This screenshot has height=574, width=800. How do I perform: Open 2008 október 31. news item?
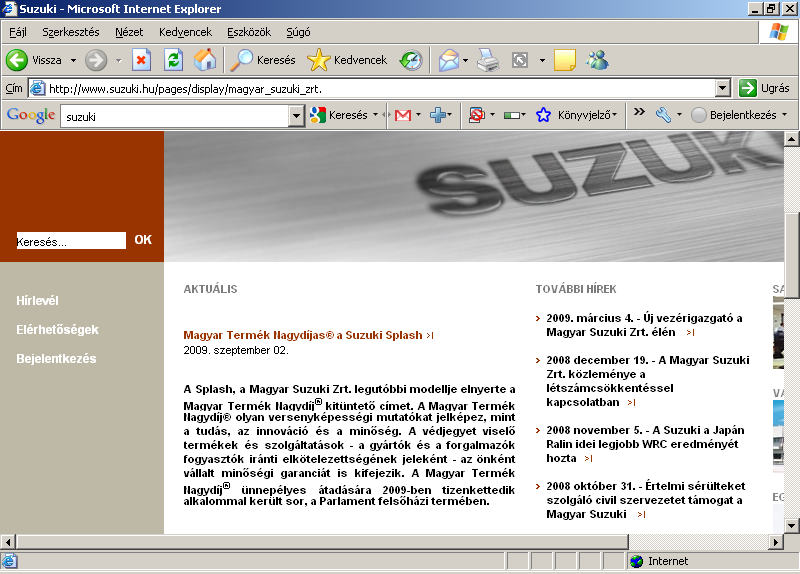pyautogui.click(x=645, y=500)
